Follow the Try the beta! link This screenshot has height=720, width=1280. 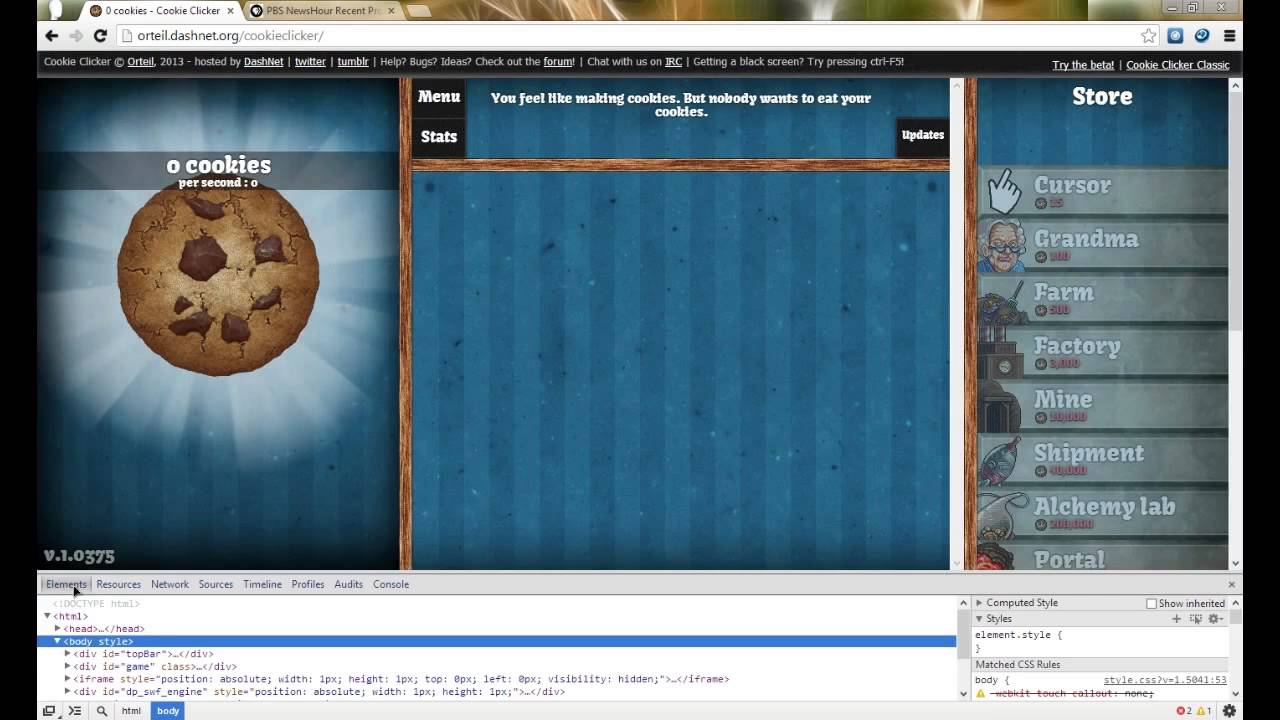[x=1083, y=65]
